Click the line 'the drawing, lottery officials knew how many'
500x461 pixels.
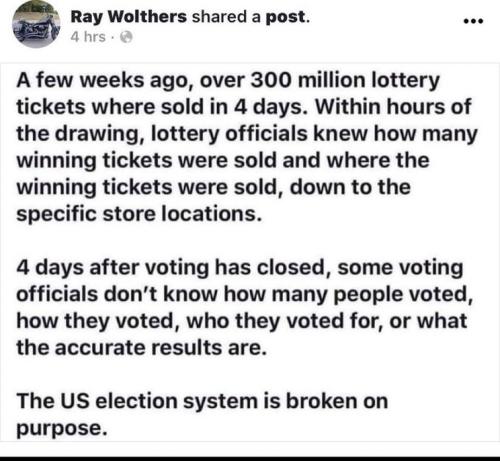pos(247,134)
